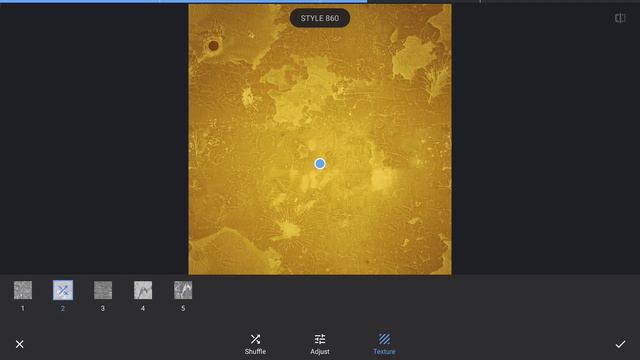Choose texture thumbnail 3

pos(103,290)
